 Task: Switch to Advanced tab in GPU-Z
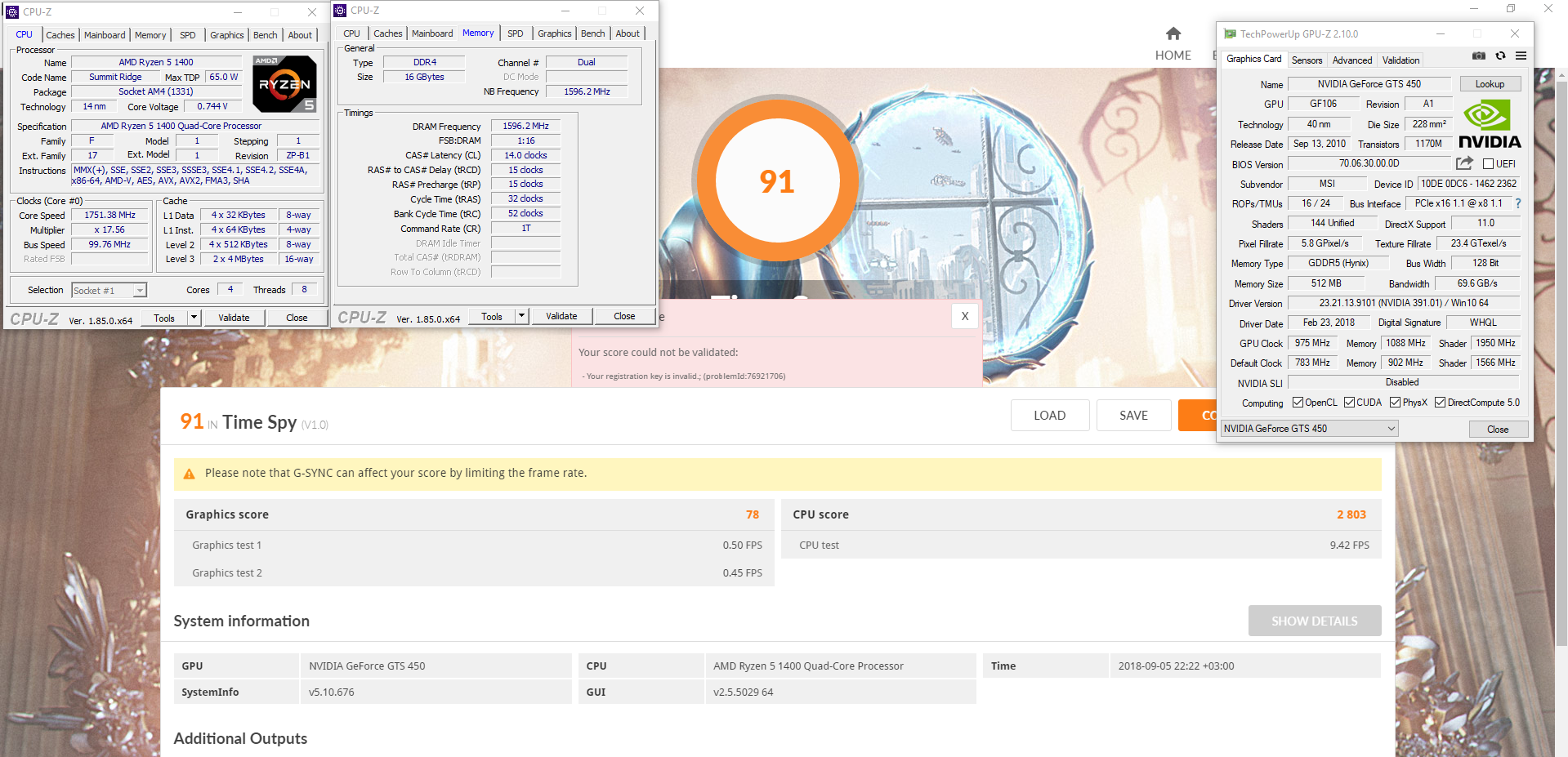1352,60
